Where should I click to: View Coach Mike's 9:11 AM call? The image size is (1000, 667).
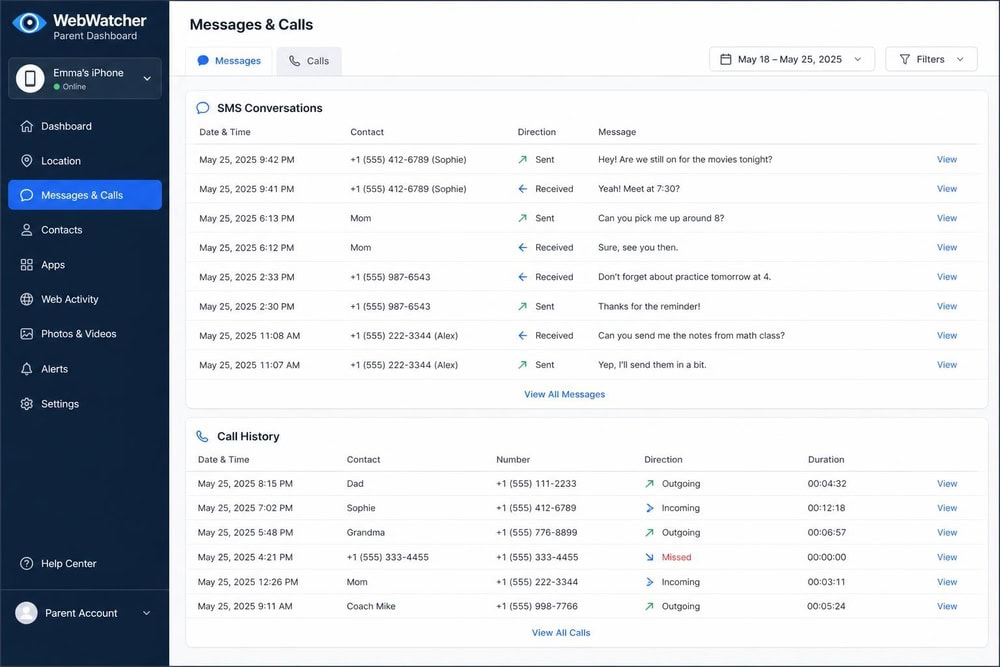(947, 606)
